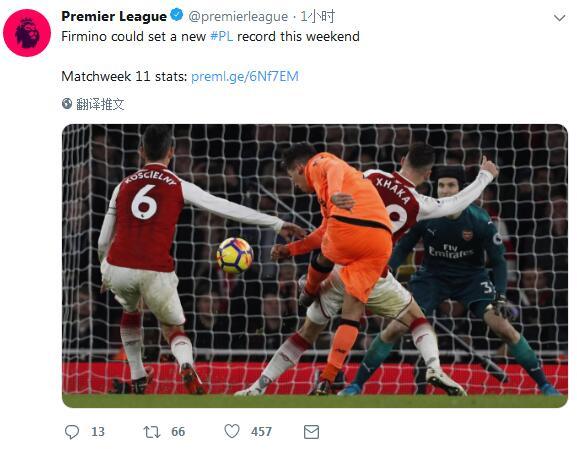Open the preml.ge/6Nf7EM stats link
The width and height of the screenshot is (577, 449).
point(245,77)
